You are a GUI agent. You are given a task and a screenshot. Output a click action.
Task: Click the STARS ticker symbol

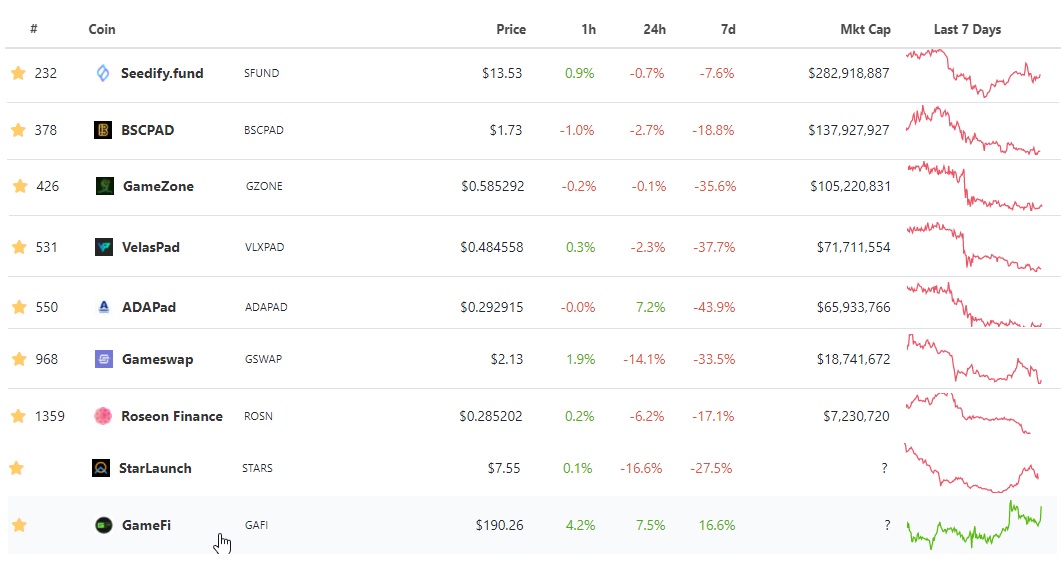pyautogui.click(x=257, y=468)
